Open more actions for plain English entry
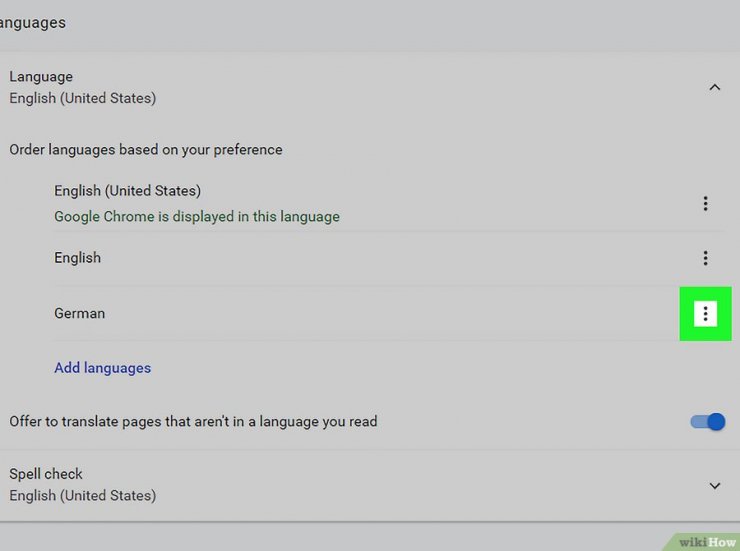 coord(705,258)
